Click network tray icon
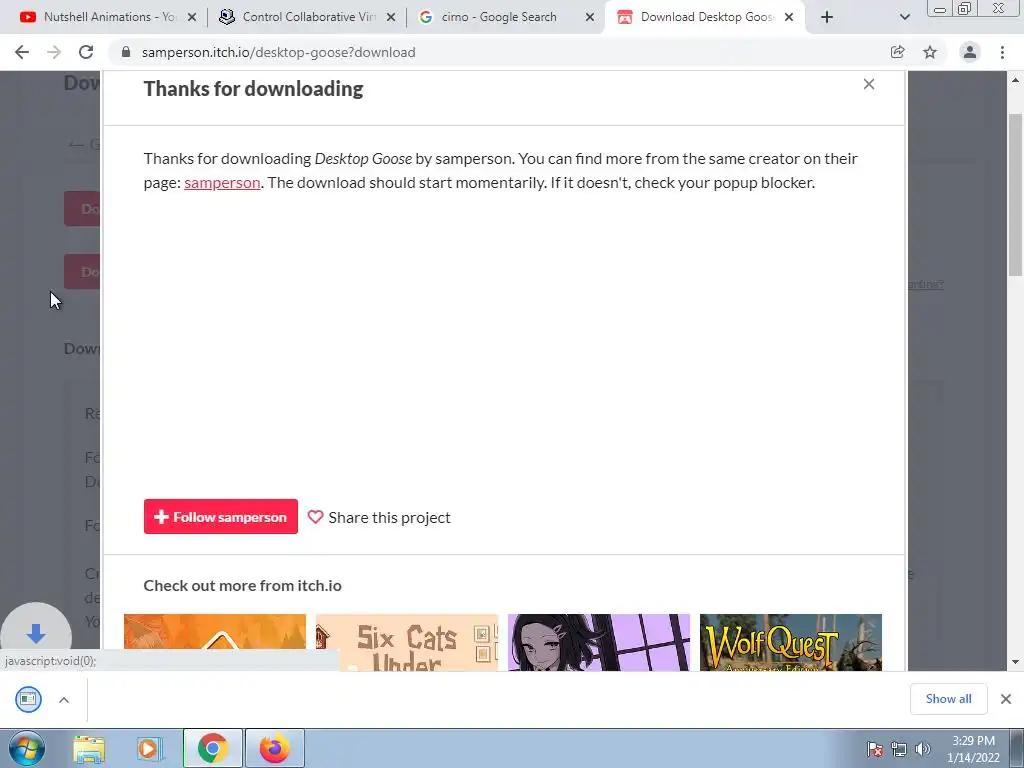This screenshot has width=1024, height=768. coord(899,749)
